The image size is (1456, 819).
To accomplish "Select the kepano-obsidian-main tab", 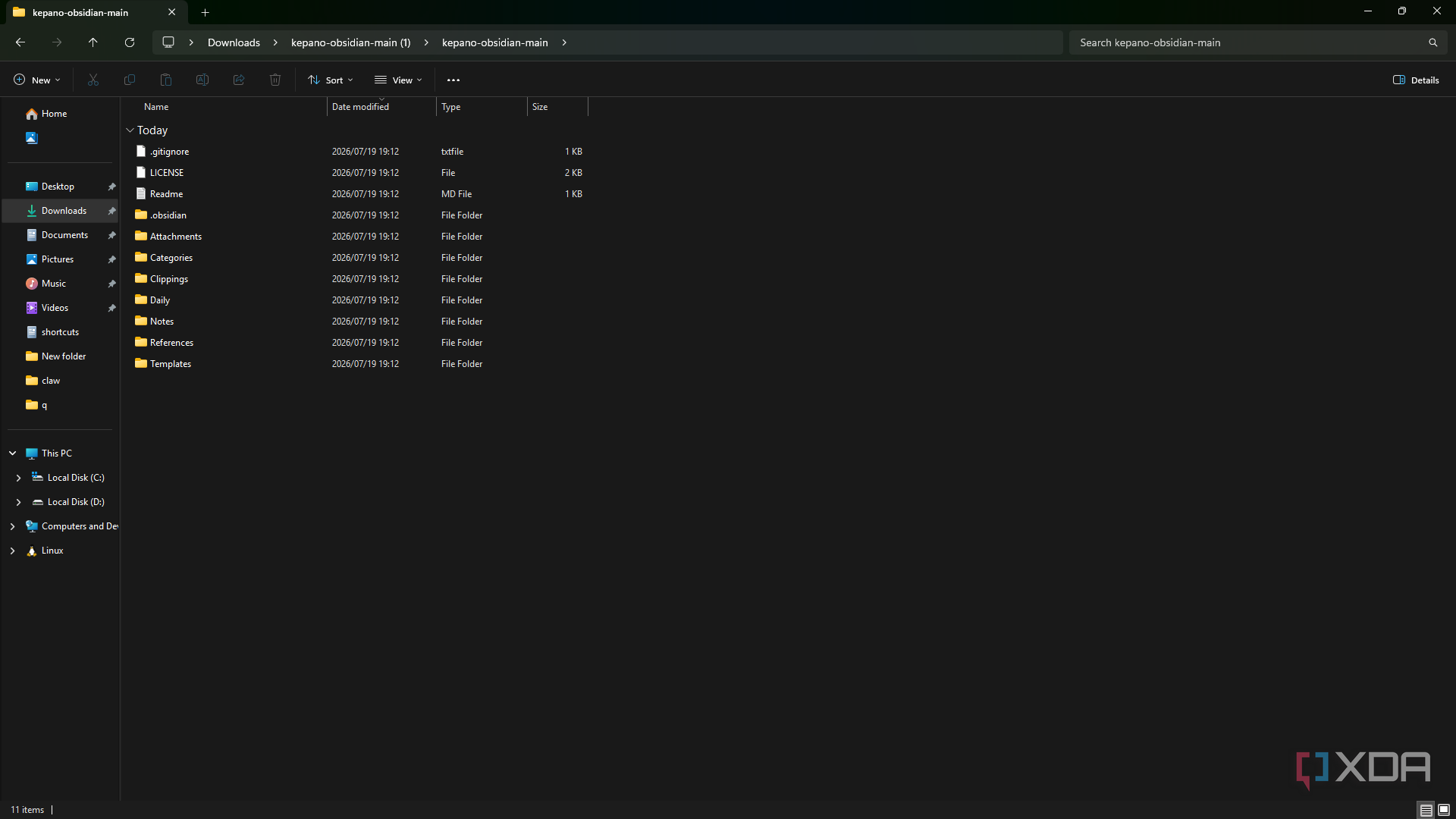I will (95, 12).
